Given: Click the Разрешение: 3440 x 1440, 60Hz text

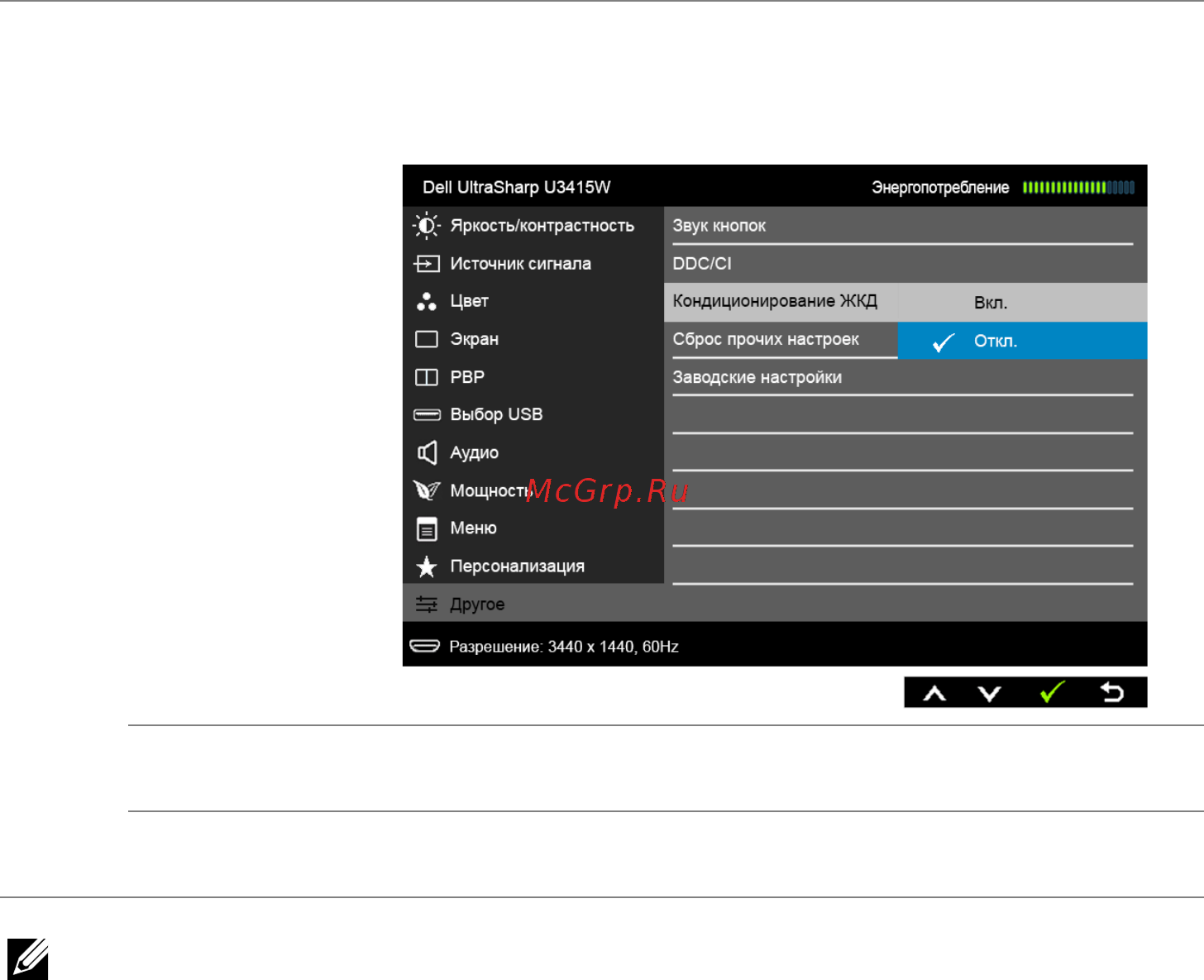Looking at the screenshot, I should (x=564, y=647).
